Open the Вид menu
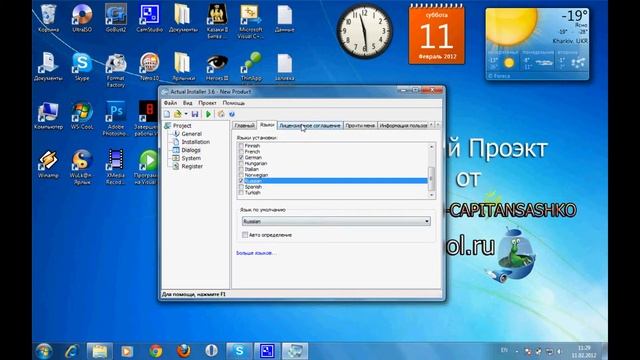 187,103
